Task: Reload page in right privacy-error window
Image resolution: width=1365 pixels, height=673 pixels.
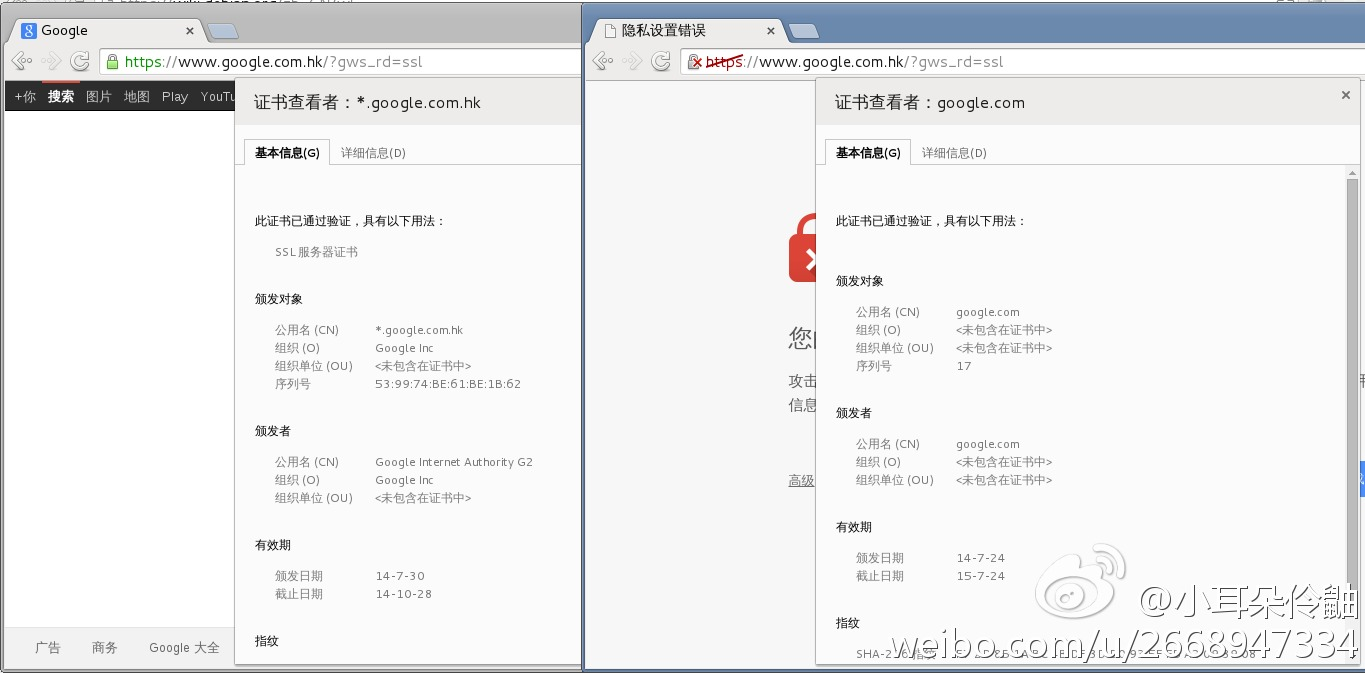Action: click(x=661, y=61)
